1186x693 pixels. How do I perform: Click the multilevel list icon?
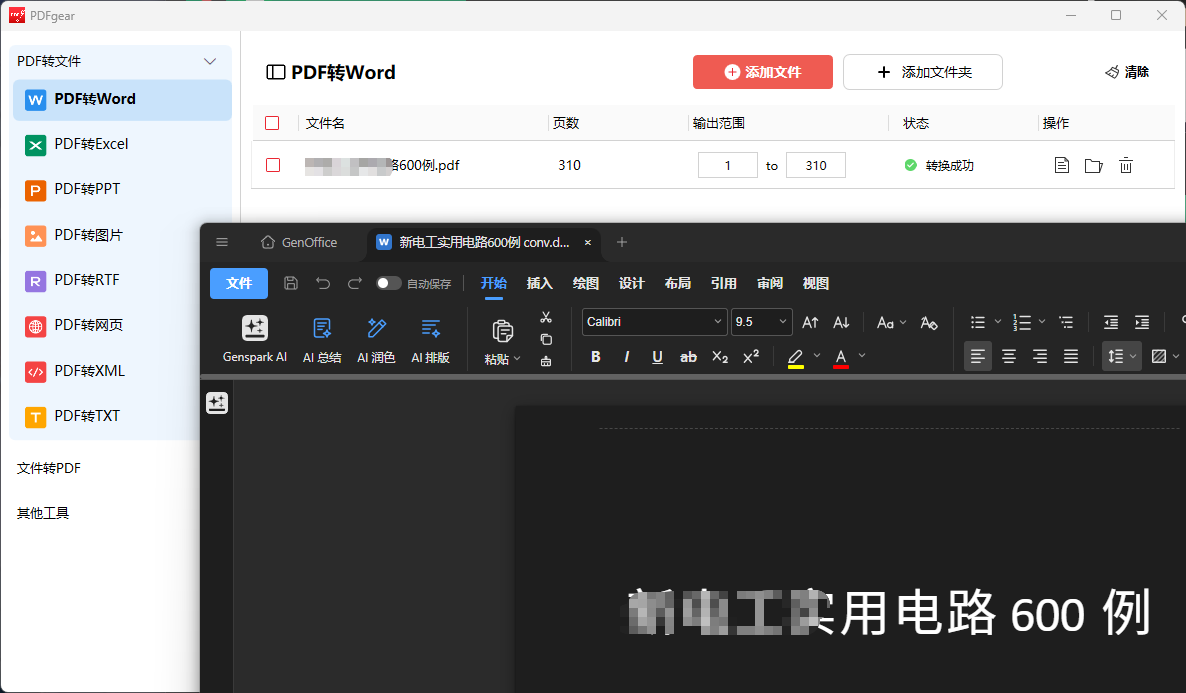pos(1066,322)
